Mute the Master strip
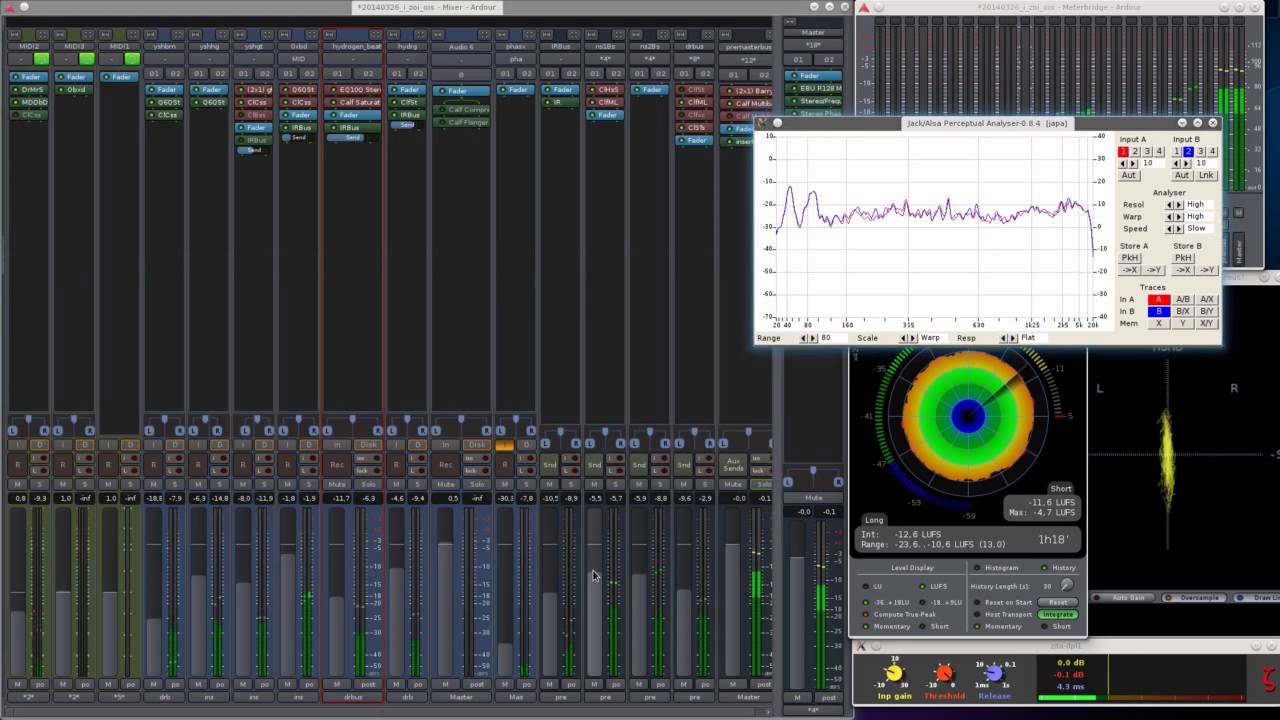 814,498
